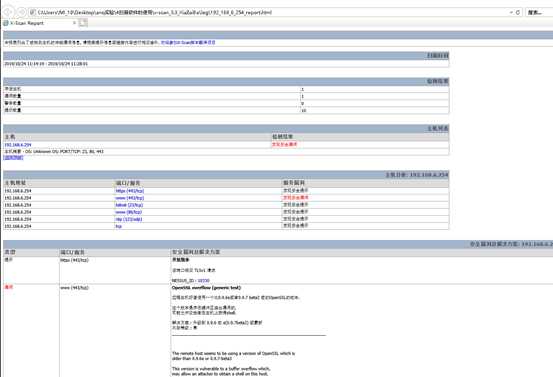The height and width of the screenshot is (377, 553).
Task: Click the page icon in the address bar
Action: coord(33,12)
